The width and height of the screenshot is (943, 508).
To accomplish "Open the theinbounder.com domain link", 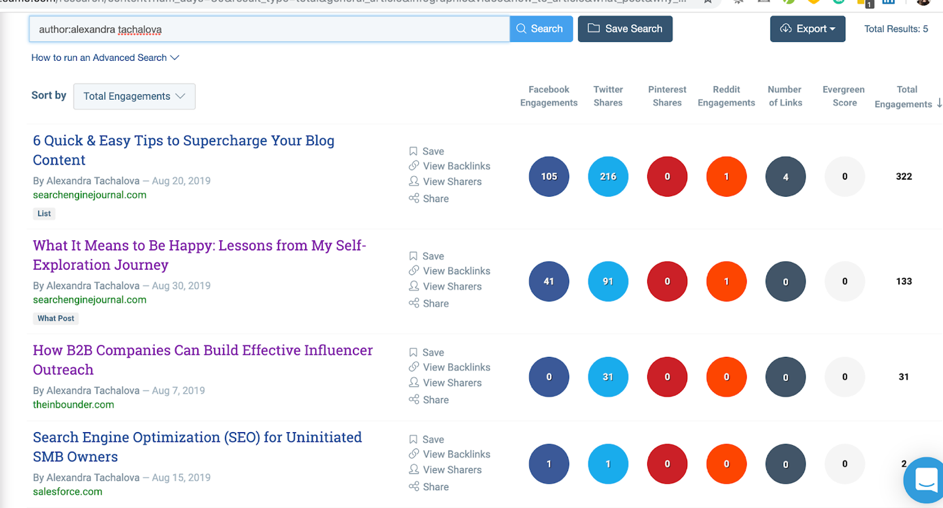I will (73, 405).
